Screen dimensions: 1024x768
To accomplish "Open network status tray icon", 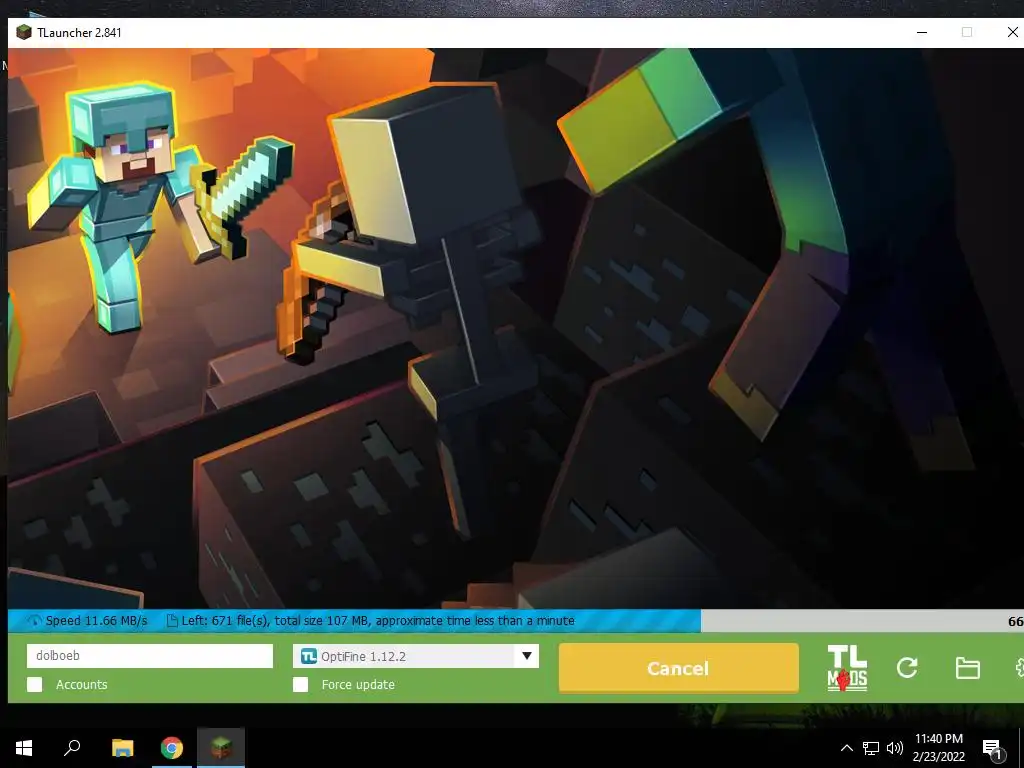I will [x=871, y=748].
